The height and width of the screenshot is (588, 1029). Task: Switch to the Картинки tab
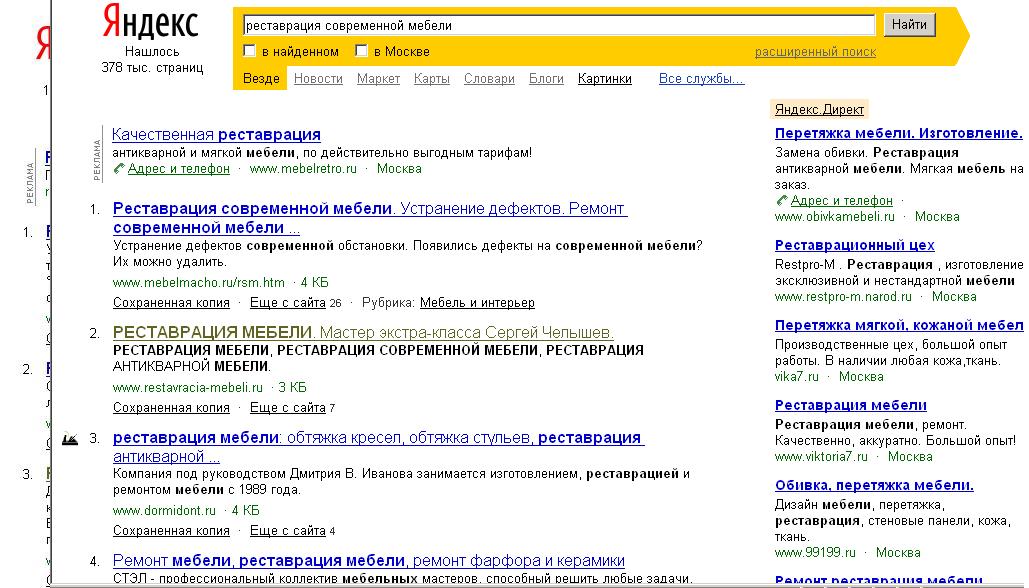(x=605, y=77)
